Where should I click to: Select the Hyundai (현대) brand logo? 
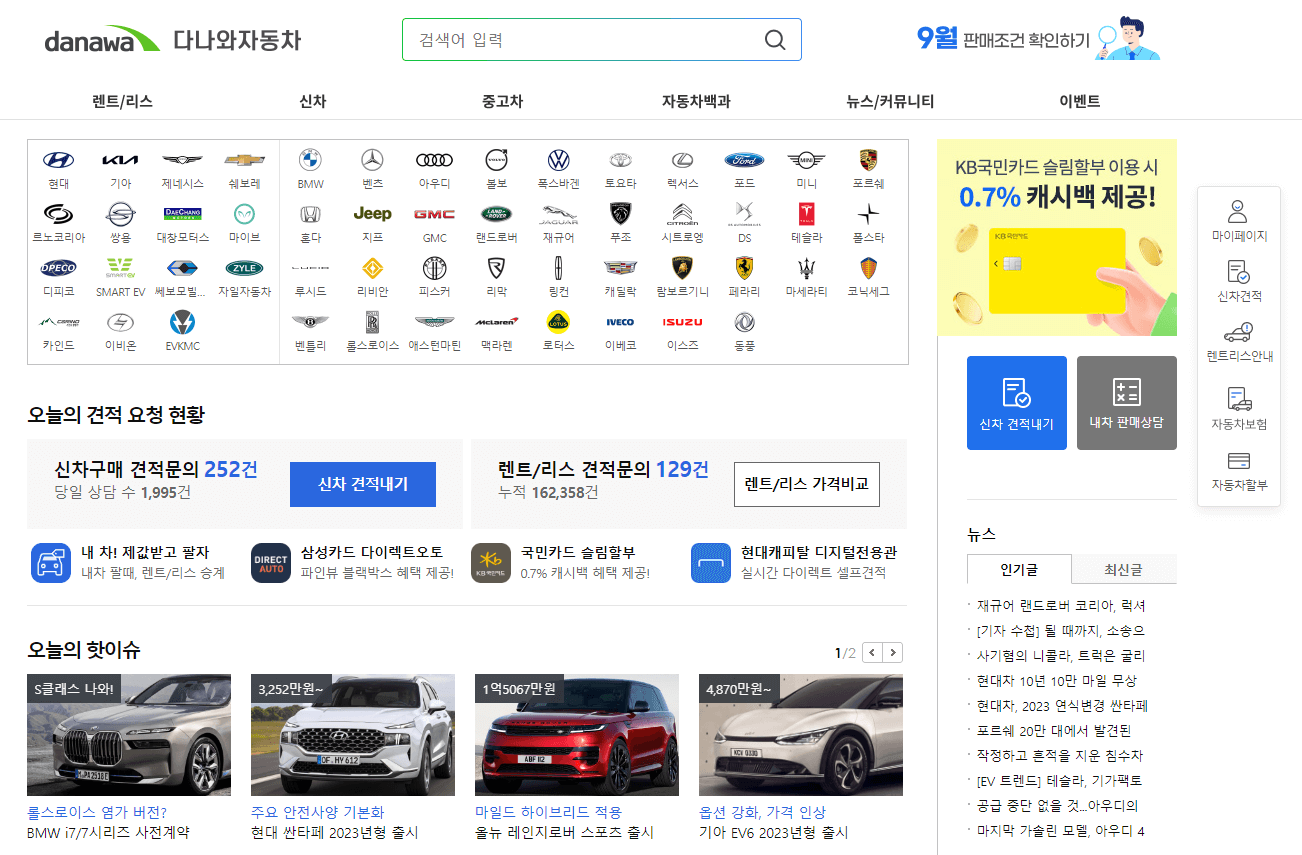point(58,160)
